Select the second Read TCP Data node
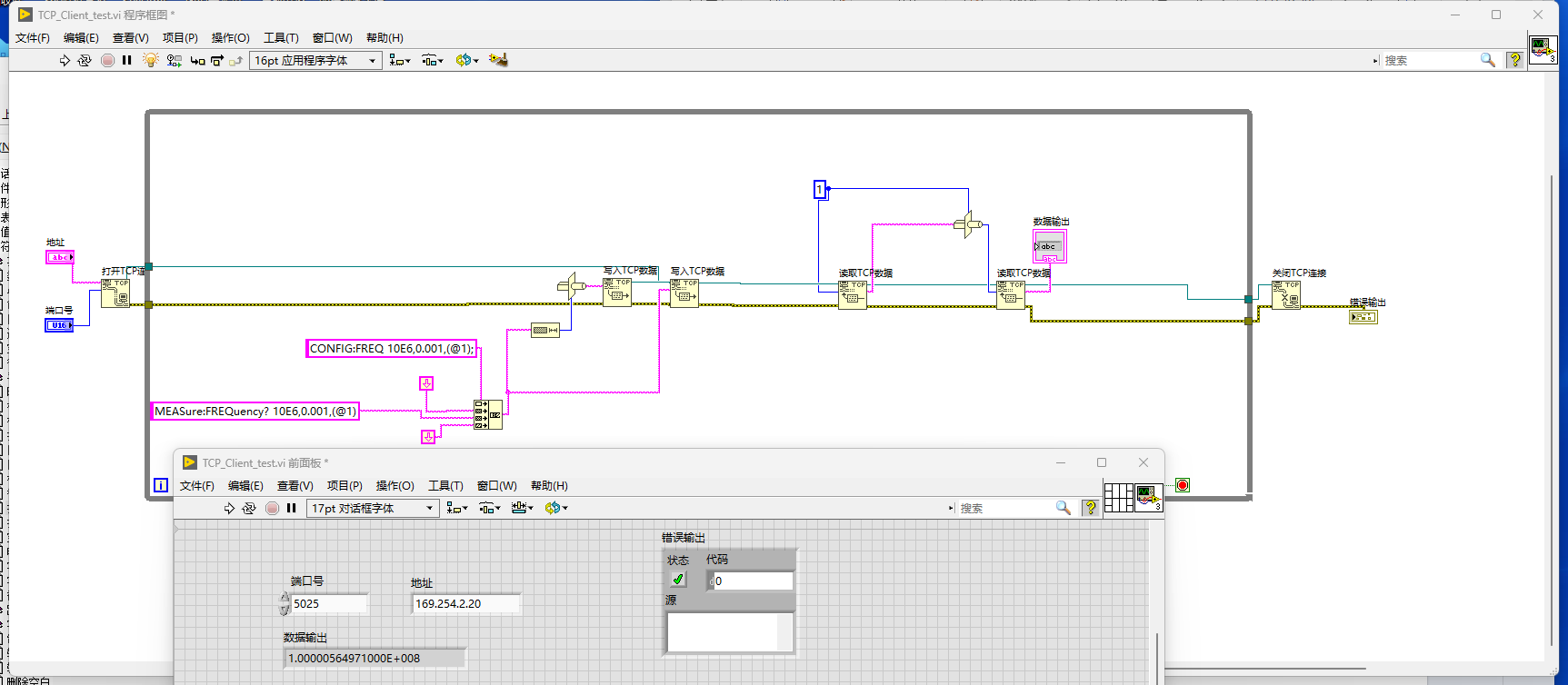 1011,294
